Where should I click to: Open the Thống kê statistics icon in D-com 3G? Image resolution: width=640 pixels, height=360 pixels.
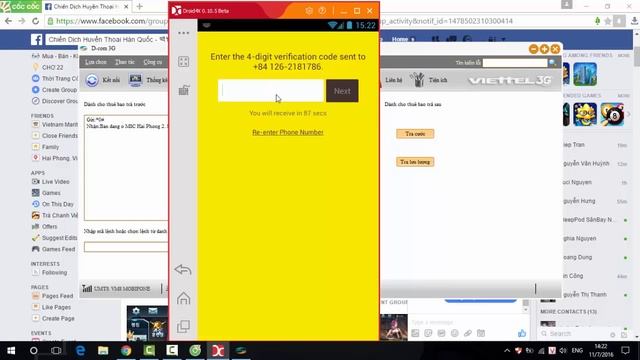135,80
